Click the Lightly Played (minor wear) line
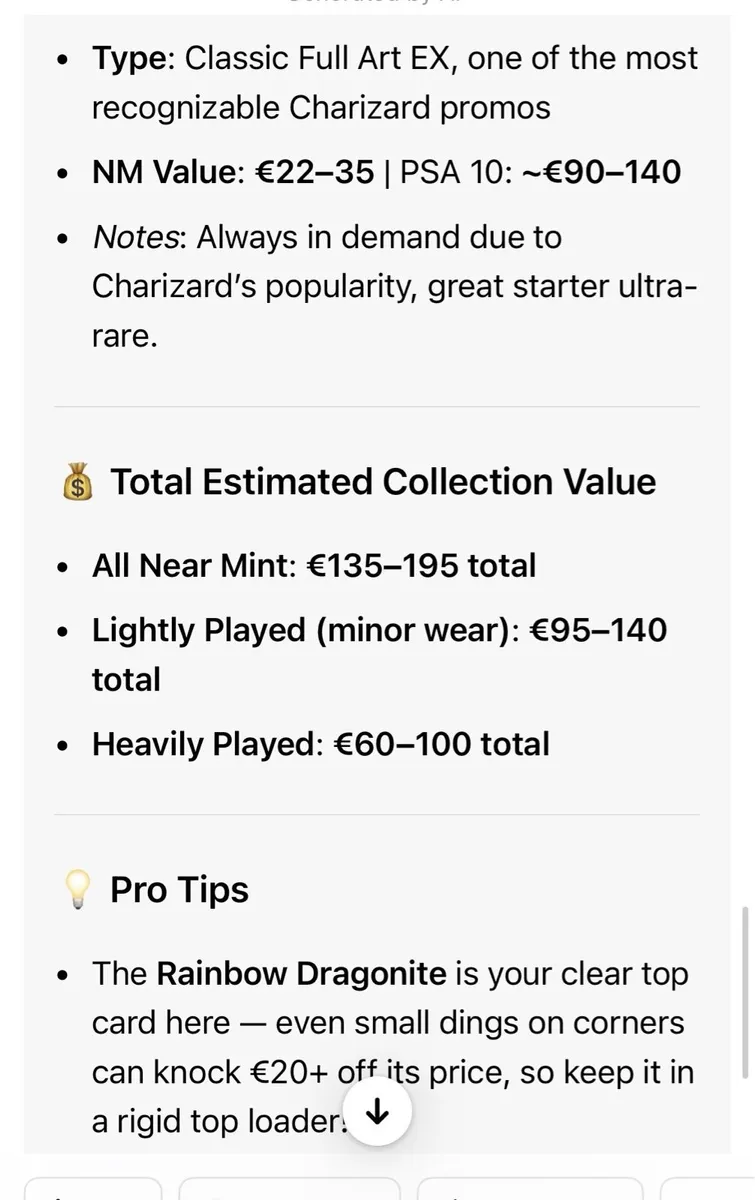Image resolution: width=755 pixels, height=1200 pixels. point(379,655)
